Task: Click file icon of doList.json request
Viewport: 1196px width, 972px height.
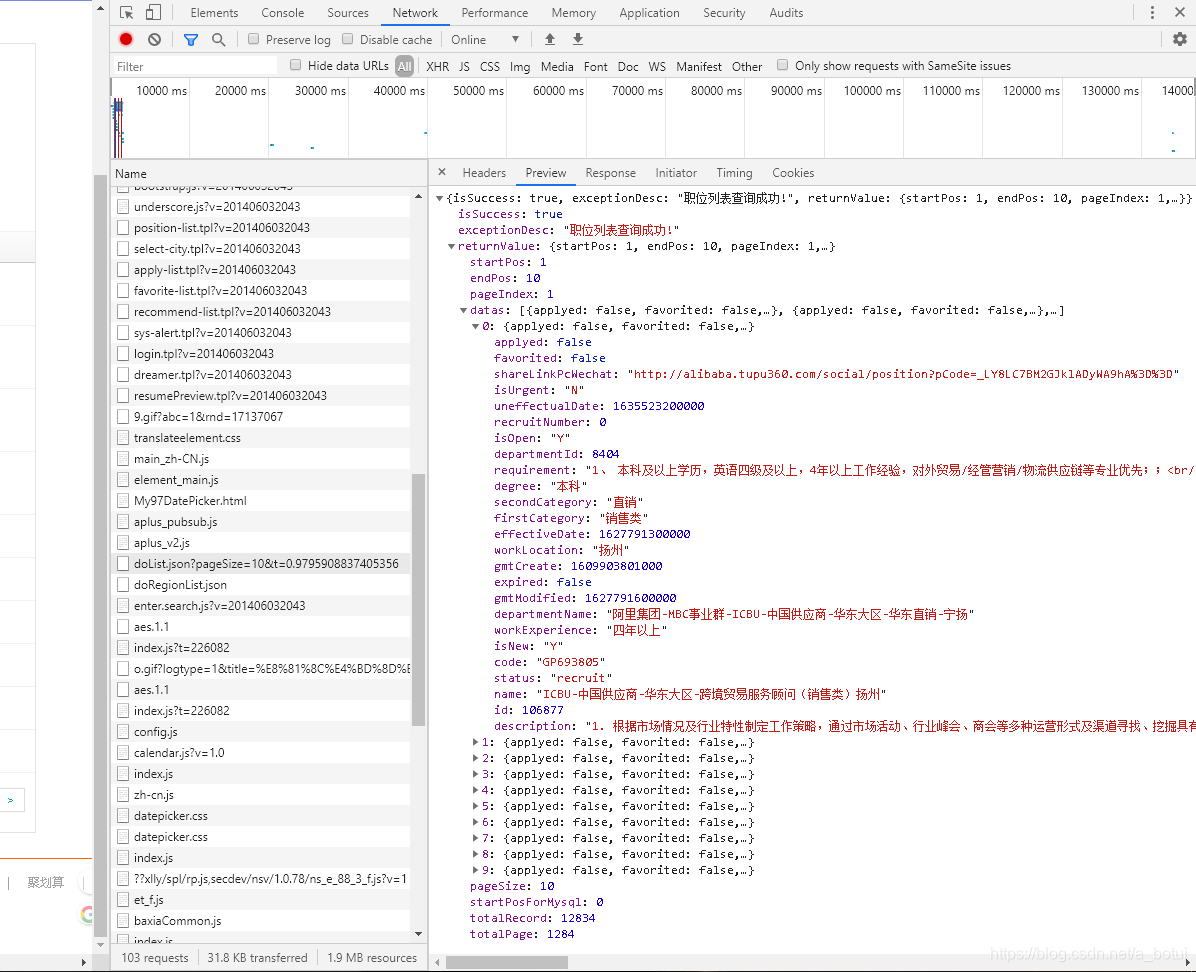Action: coord(122,563)
